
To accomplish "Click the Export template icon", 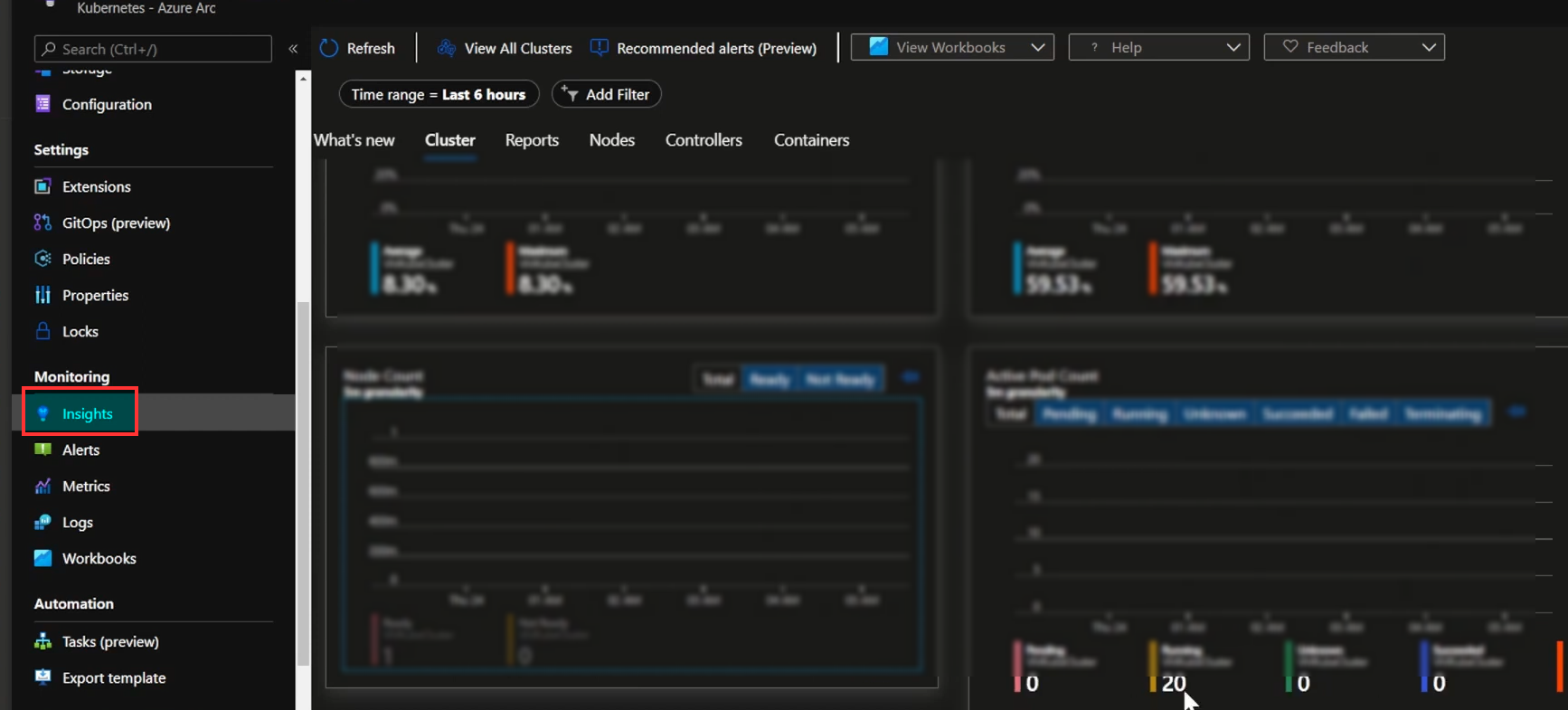I will click(x=43, y=677).
